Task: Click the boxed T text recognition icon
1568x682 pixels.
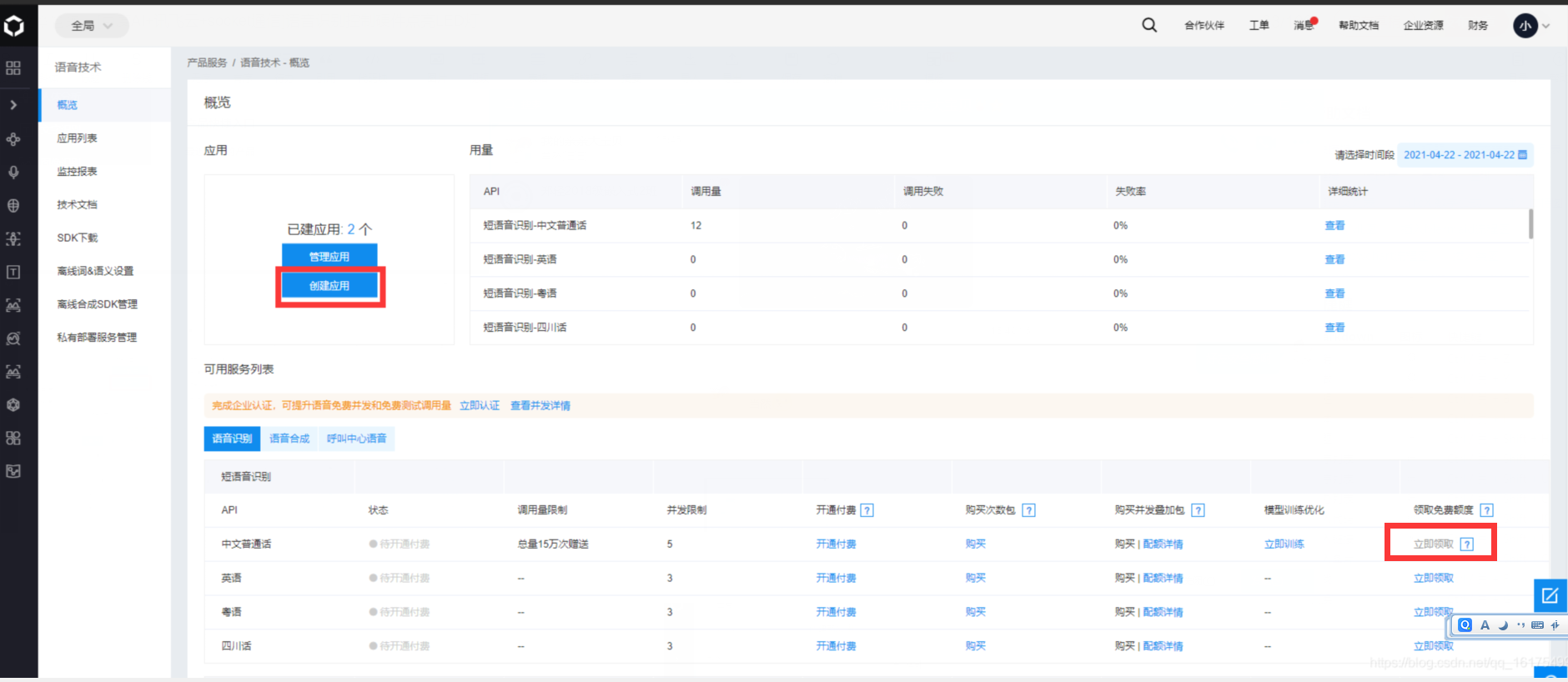Action: pos(13,272)
